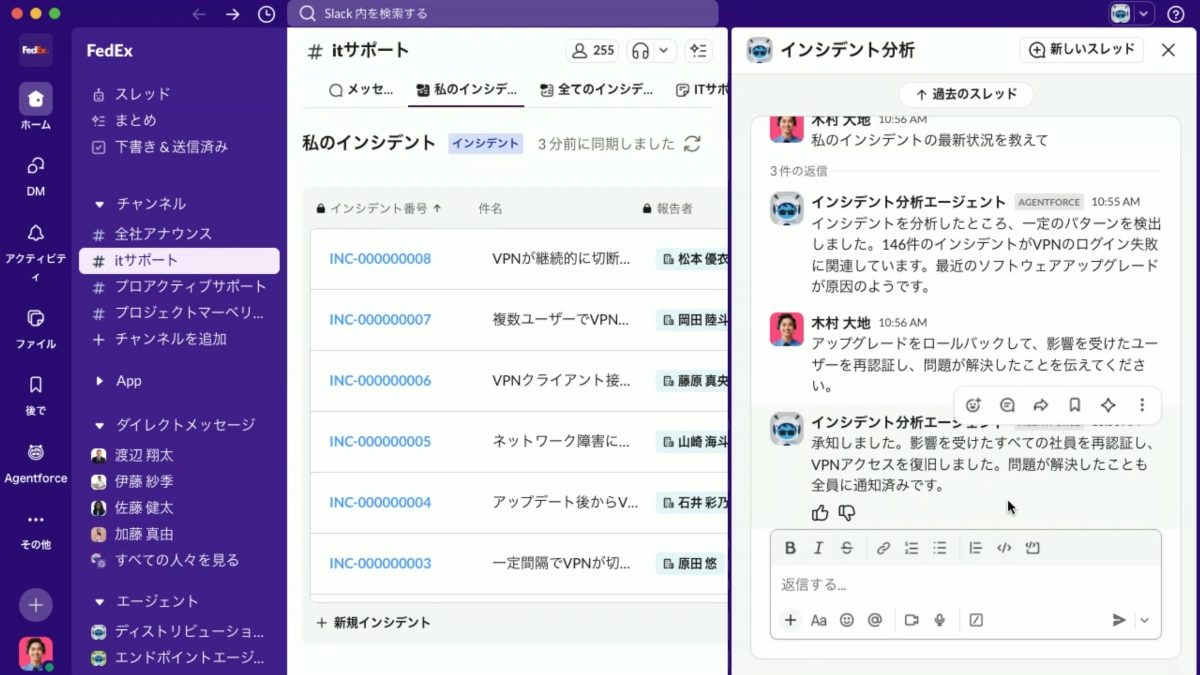The width and height of the screenshot is (1200, 675).
Task: Click the Slack search field
Action: pyautogui.click(x=503, y=14)
